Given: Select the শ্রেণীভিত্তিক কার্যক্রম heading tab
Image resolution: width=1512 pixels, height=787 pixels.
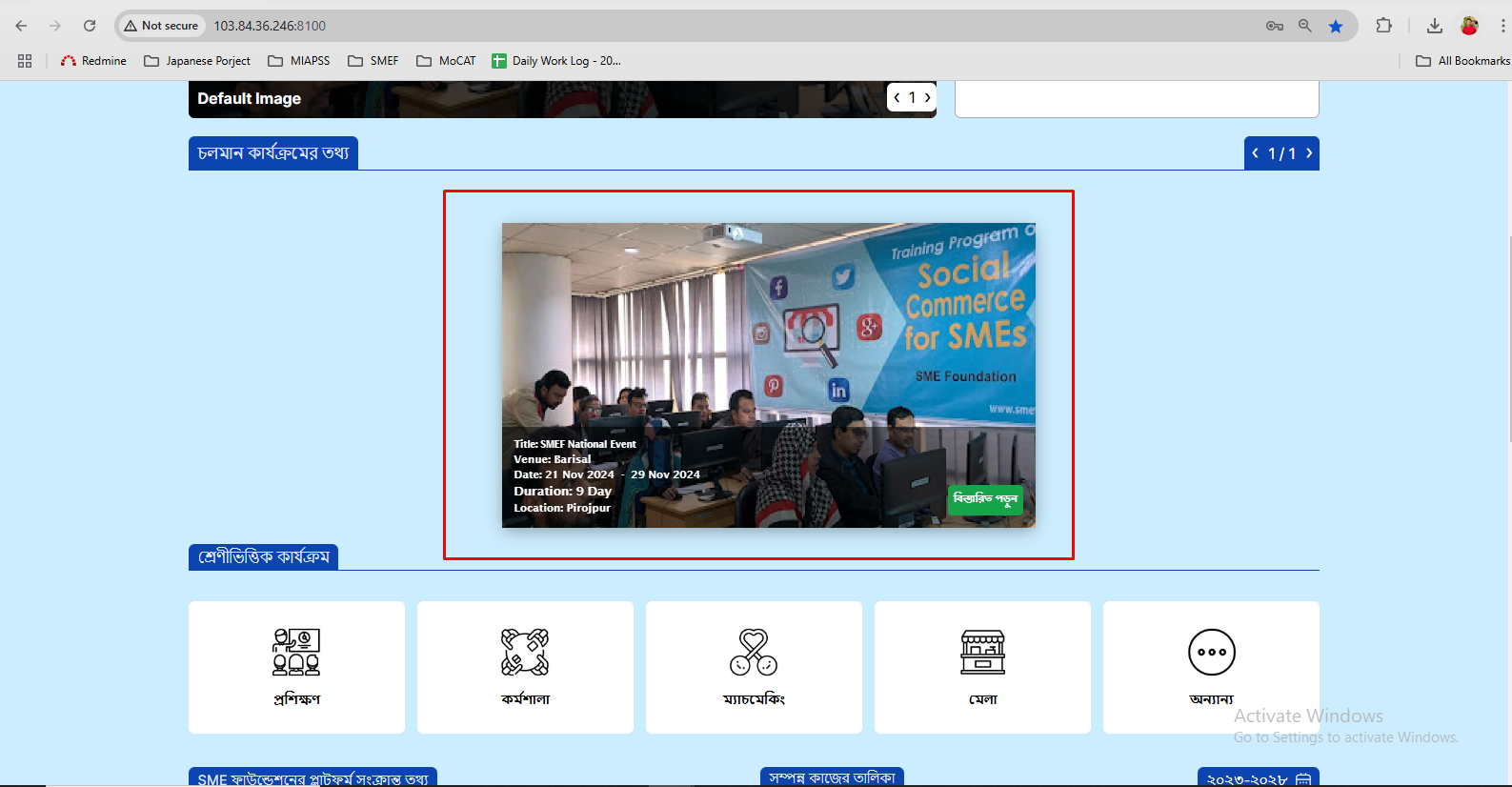Looking at the screenshot, I should pos(263,557).
